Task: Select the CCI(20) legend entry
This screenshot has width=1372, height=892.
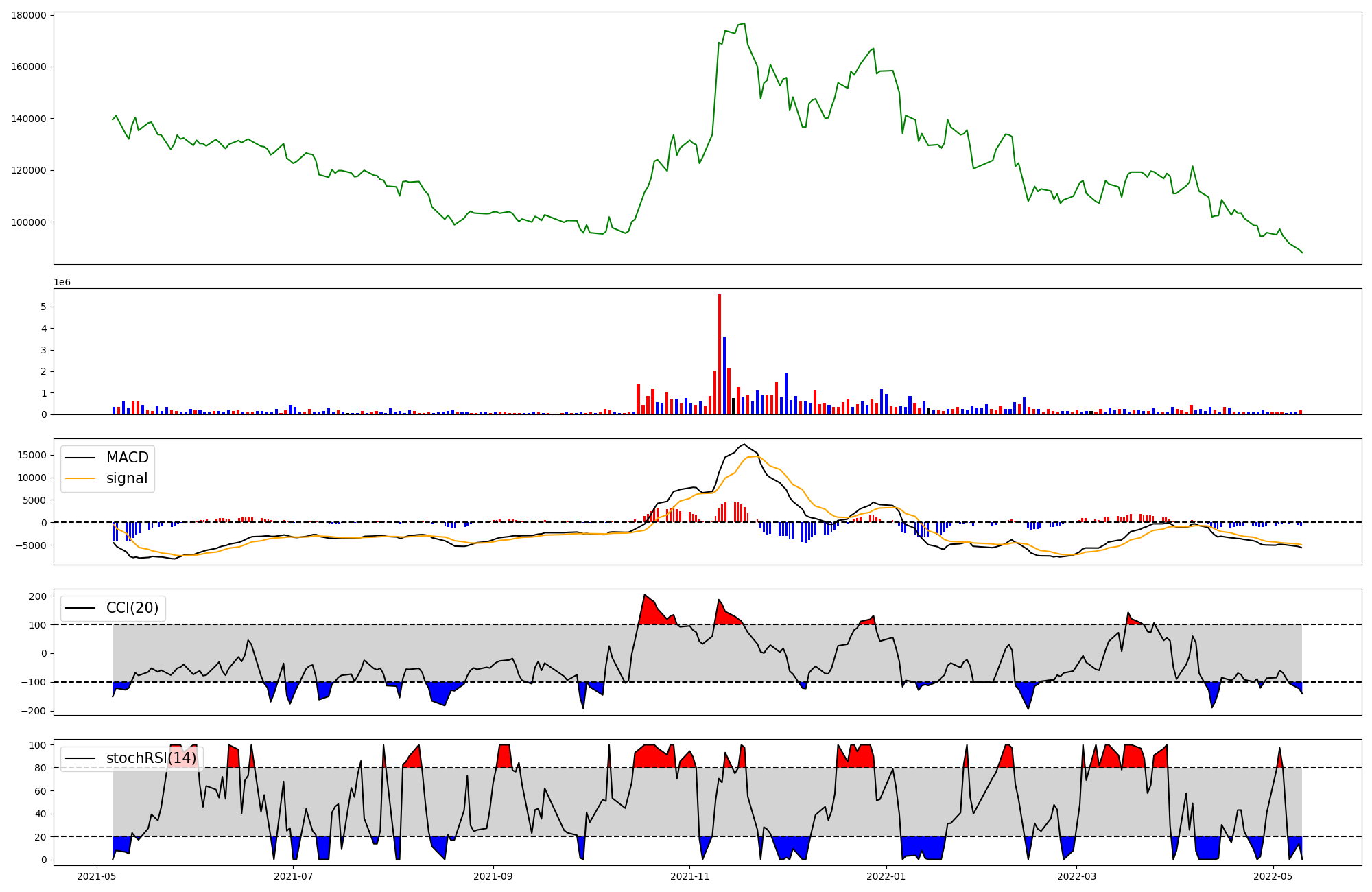Action: (132, 608)
